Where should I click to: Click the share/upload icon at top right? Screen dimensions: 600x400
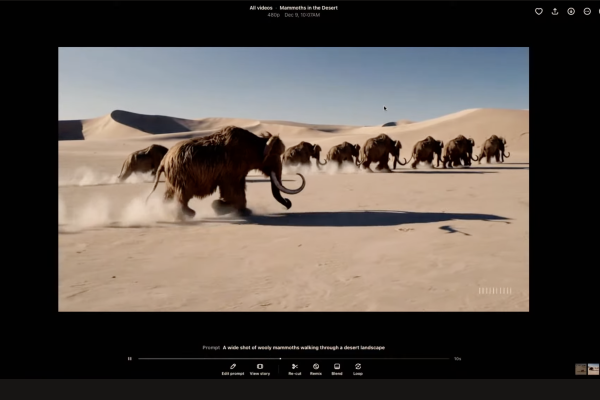coord(555,11)
